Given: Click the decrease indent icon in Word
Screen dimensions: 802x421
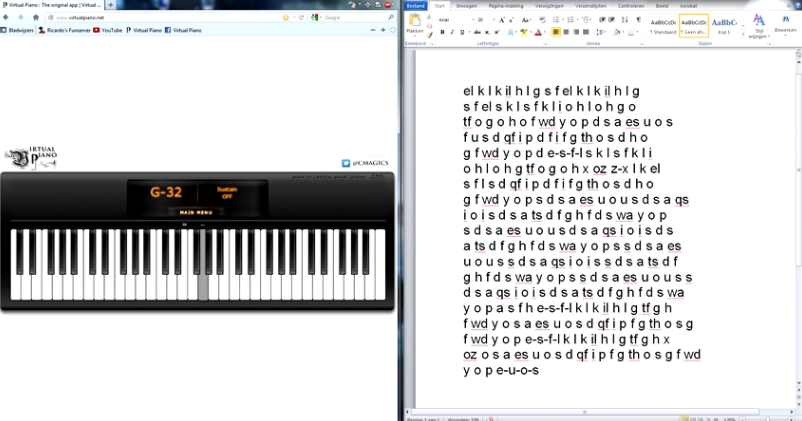Looking at the screenshot, I should [x=602, y=20].
